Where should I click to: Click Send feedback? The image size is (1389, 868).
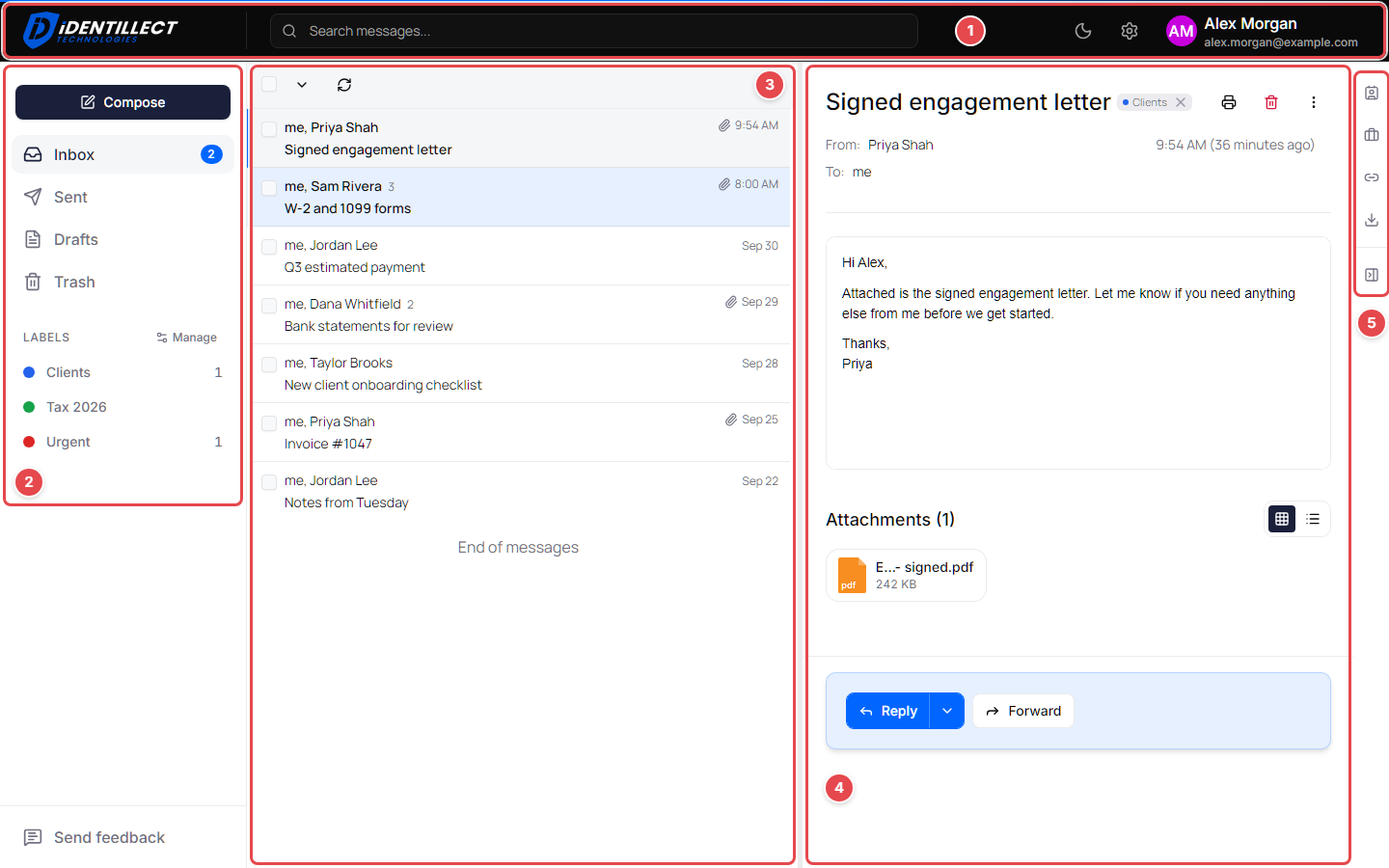point(95,837)
